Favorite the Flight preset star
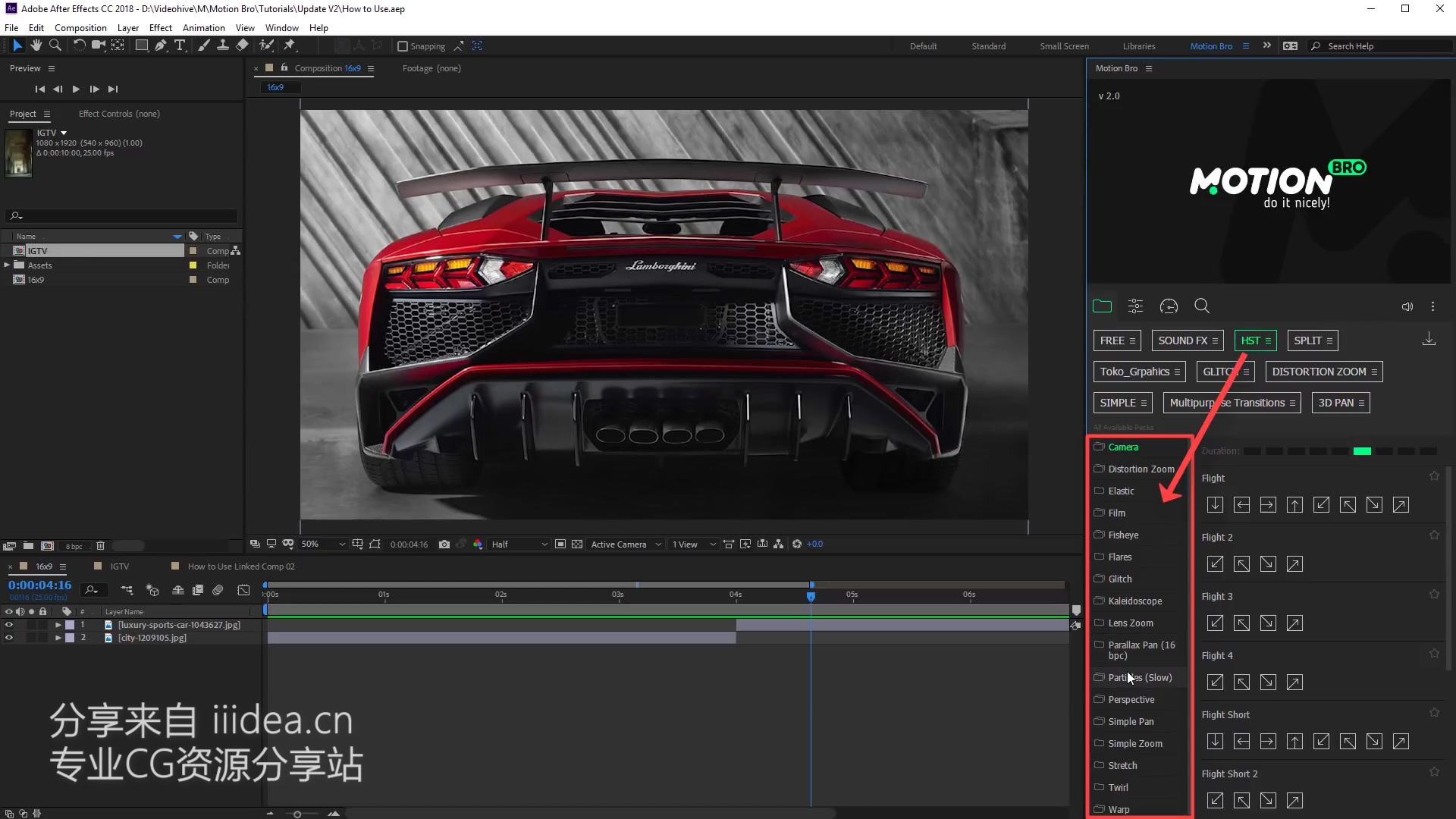 (x=1434, y=476)
